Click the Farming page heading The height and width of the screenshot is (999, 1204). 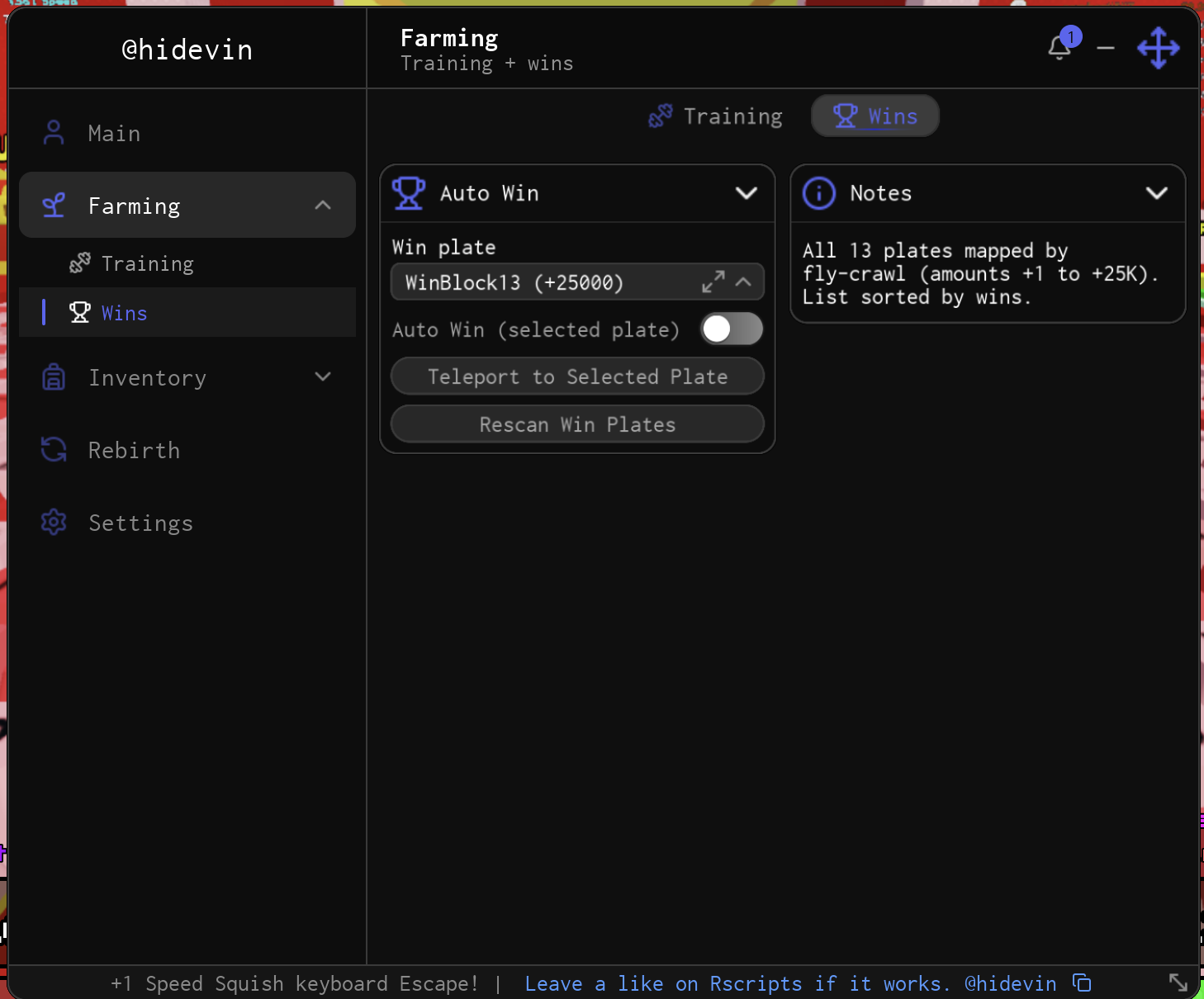pos(449,38)
